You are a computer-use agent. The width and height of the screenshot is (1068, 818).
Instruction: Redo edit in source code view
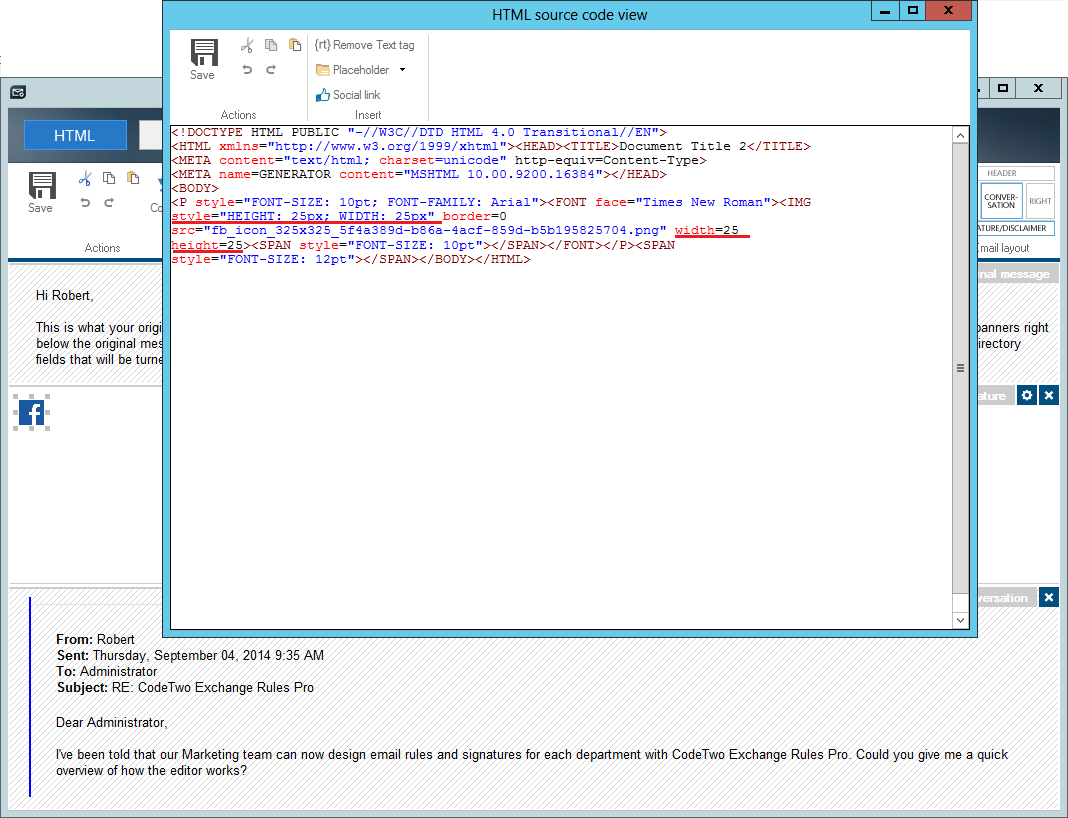(271, 70)
